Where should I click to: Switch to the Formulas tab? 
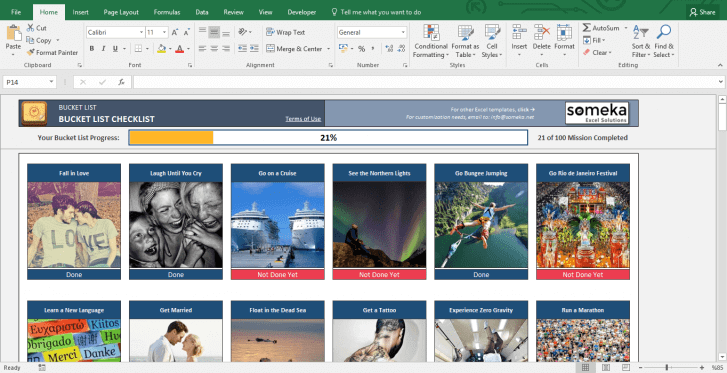167,12
